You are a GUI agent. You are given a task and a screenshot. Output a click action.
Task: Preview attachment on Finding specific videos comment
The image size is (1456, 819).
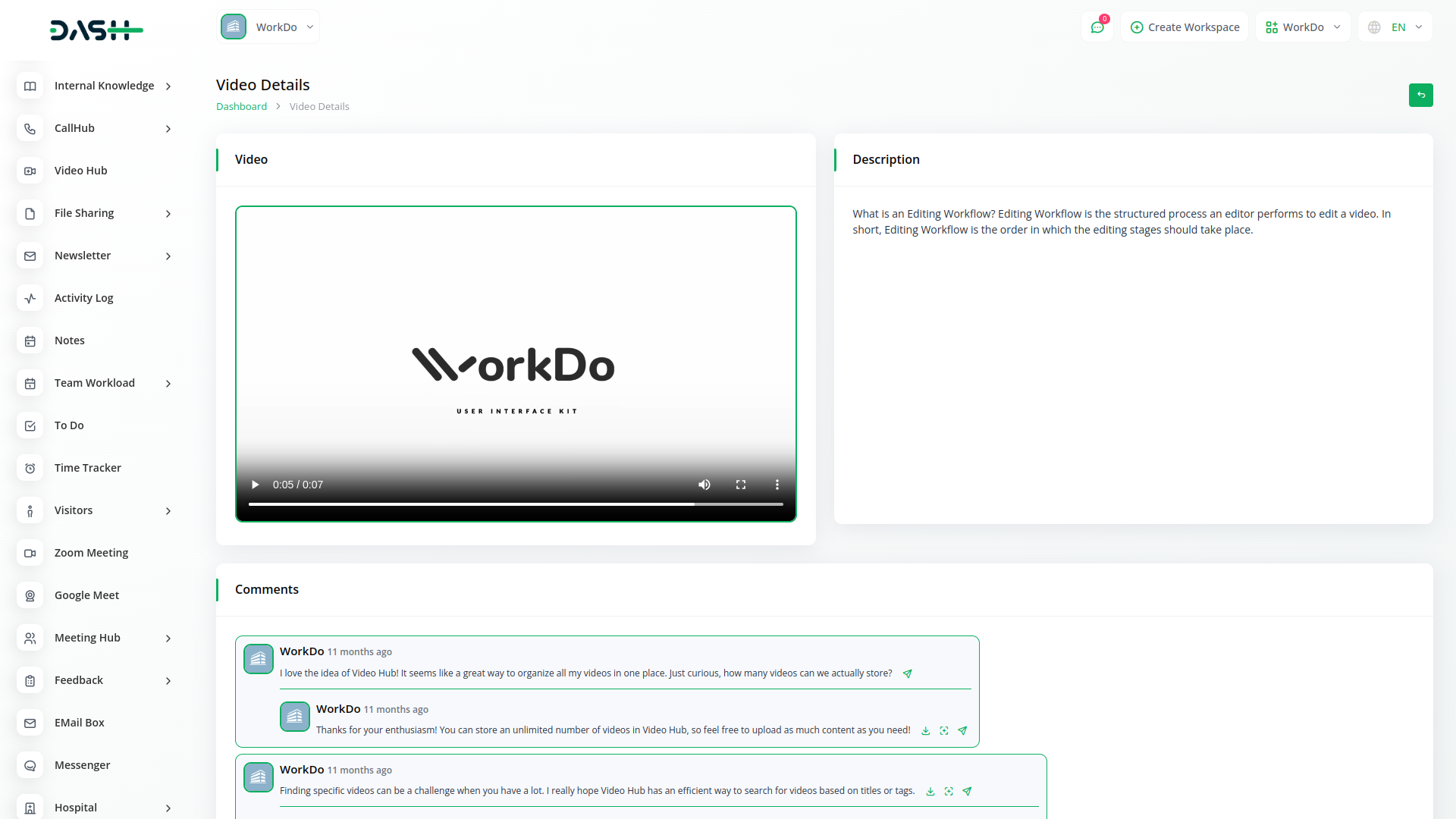949,792
